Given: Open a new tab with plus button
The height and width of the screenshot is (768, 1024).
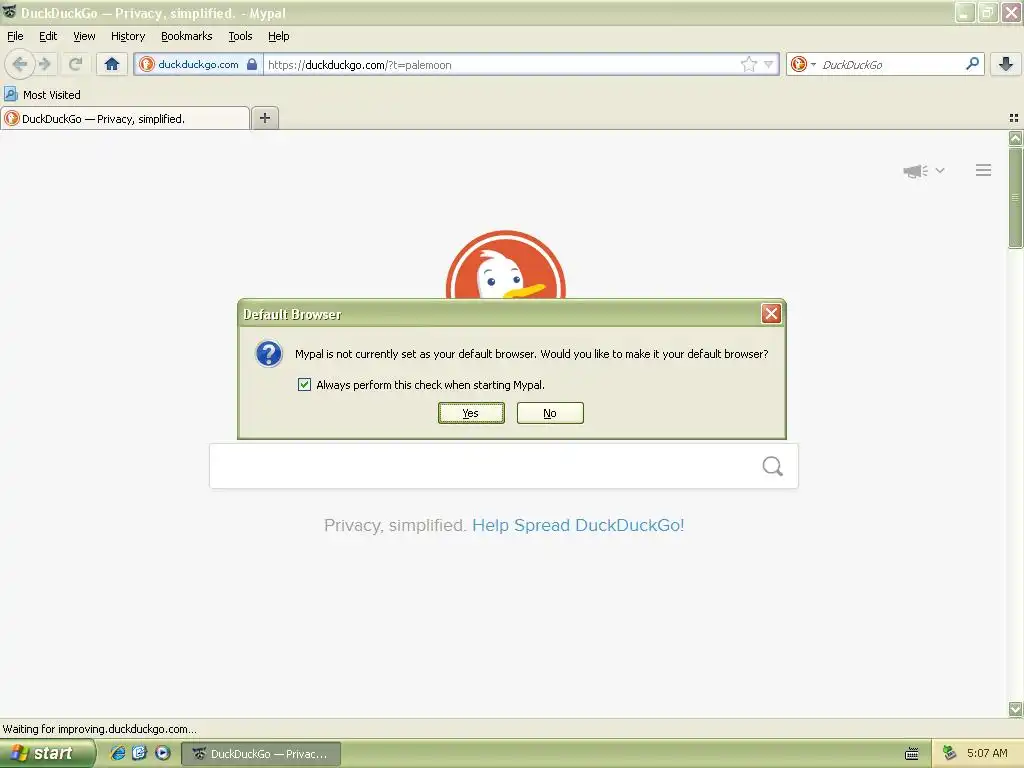Looking at the screenshot, I should 265,118.
